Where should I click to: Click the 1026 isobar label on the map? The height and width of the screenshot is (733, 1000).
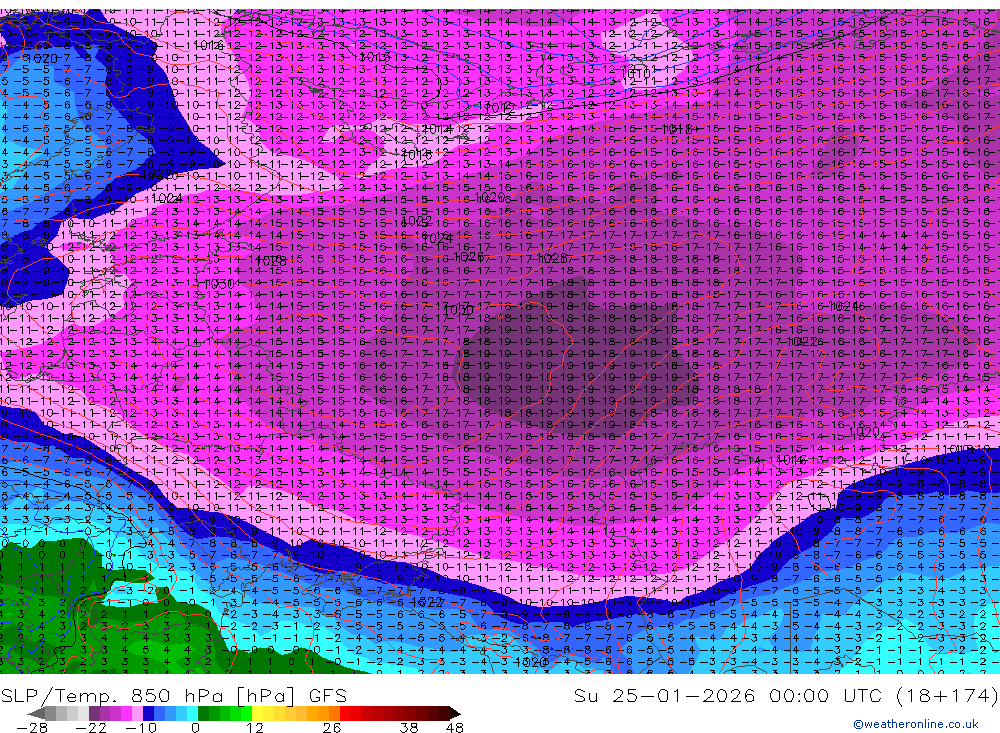(469, 256)
